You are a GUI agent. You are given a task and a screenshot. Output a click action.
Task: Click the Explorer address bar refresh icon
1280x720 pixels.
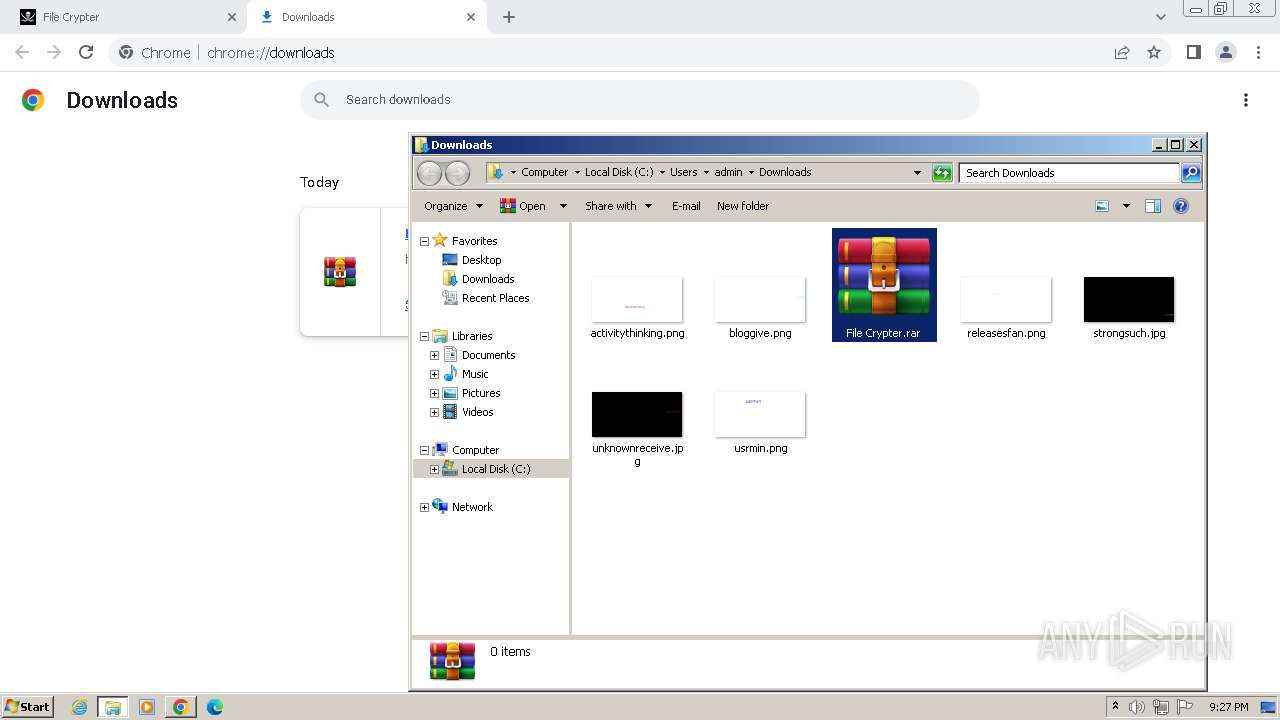click(942, 173)
